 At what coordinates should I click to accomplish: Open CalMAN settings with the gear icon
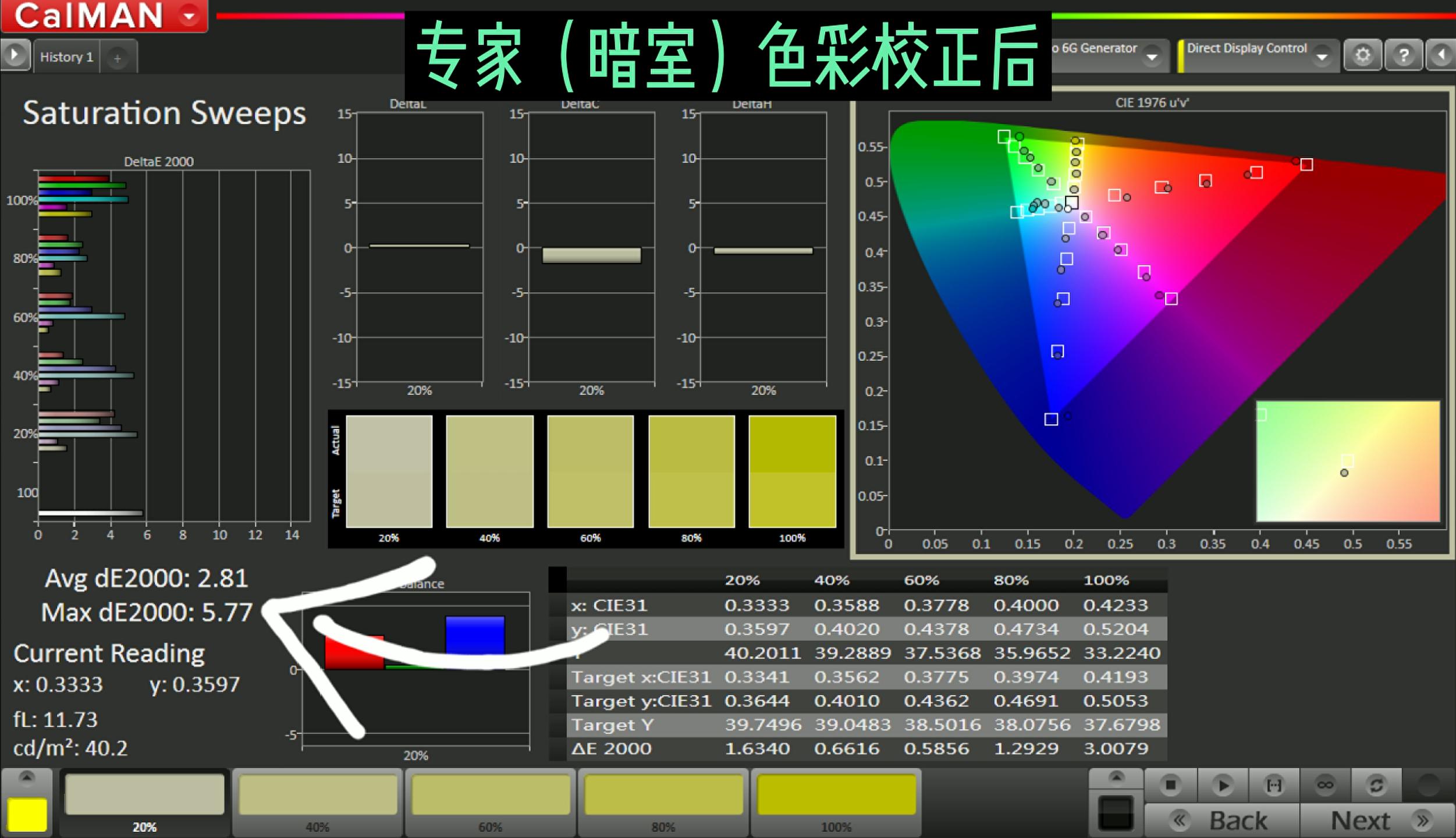pos(1363,55)
